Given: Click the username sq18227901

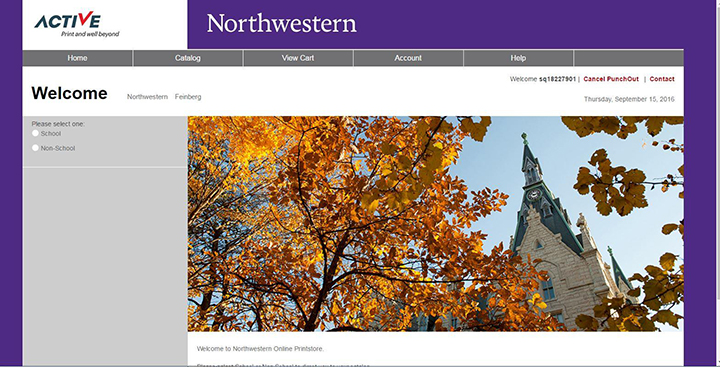Looking at the screenshot, I should 557,79.
